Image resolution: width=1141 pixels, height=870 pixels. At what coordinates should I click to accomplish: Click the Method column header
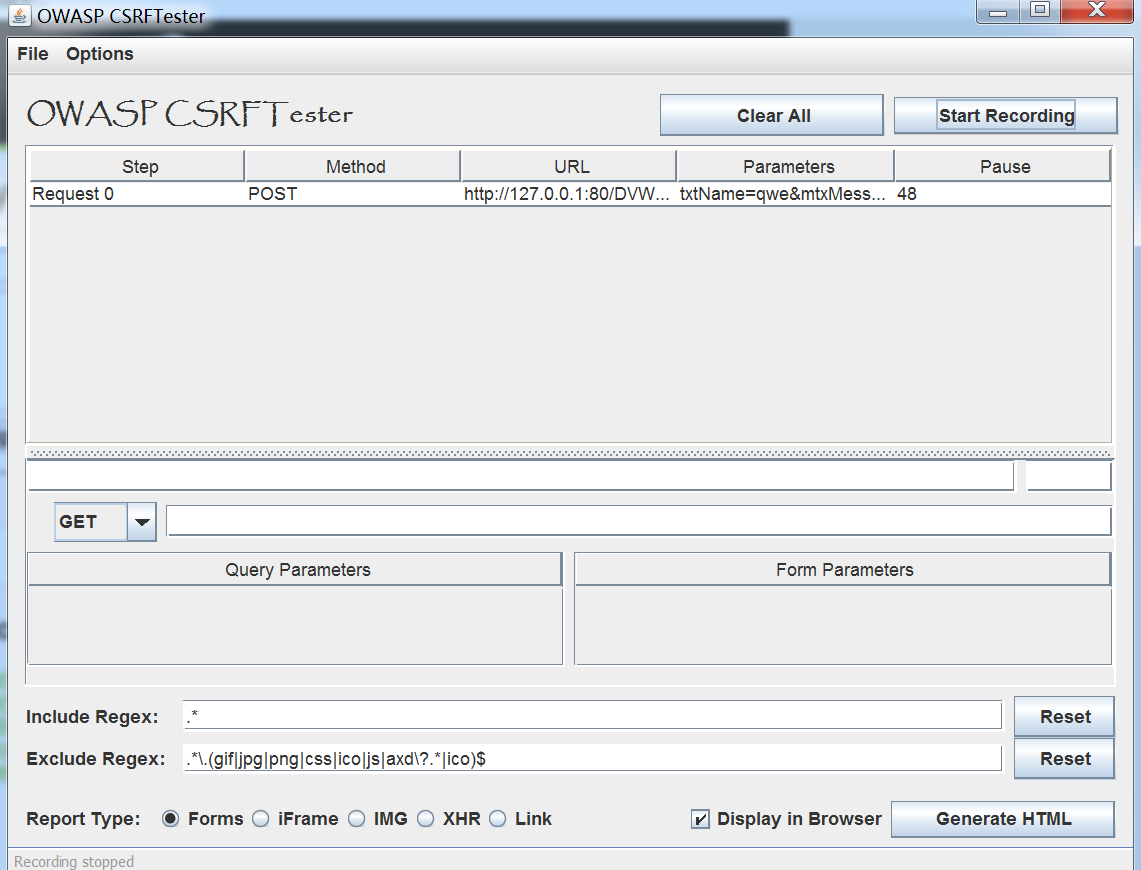[x=353, y=167]
